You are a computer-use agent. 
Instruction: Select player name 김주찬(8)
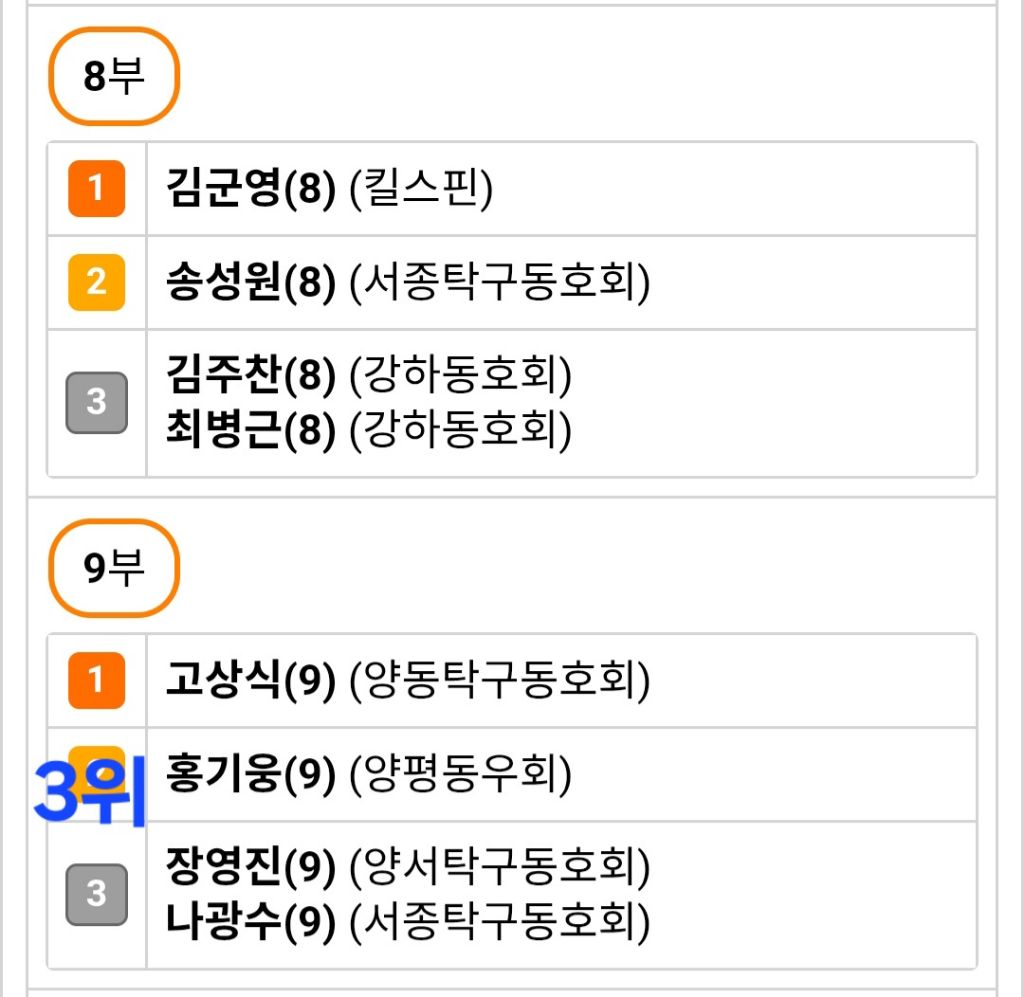pyautogui.click(x=250, y=376)
